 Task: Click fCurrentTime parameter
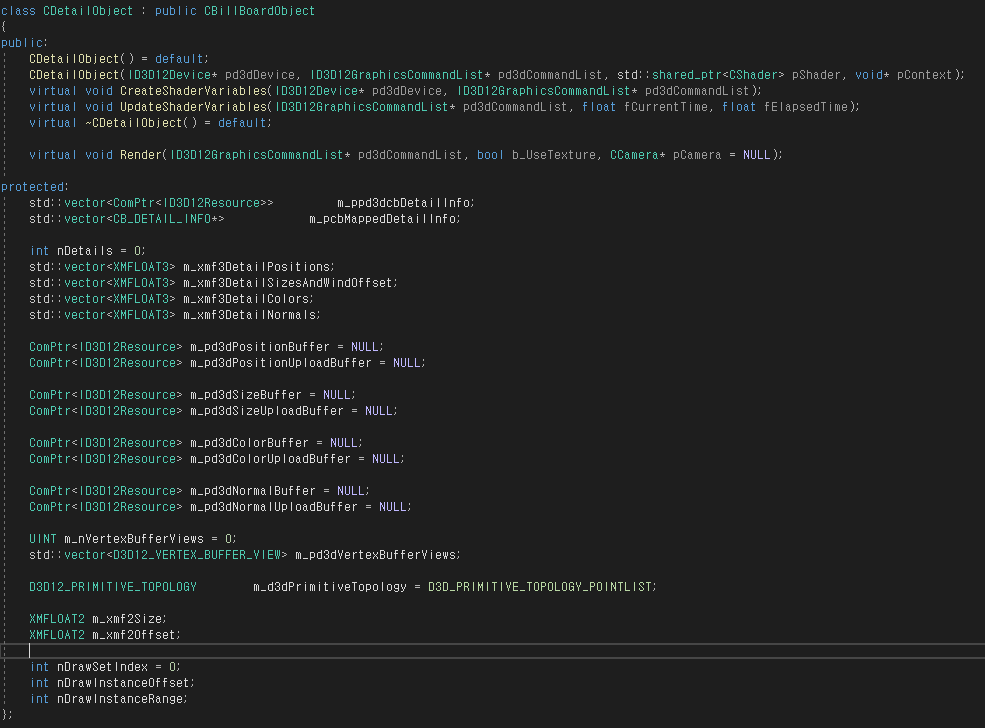666,107
